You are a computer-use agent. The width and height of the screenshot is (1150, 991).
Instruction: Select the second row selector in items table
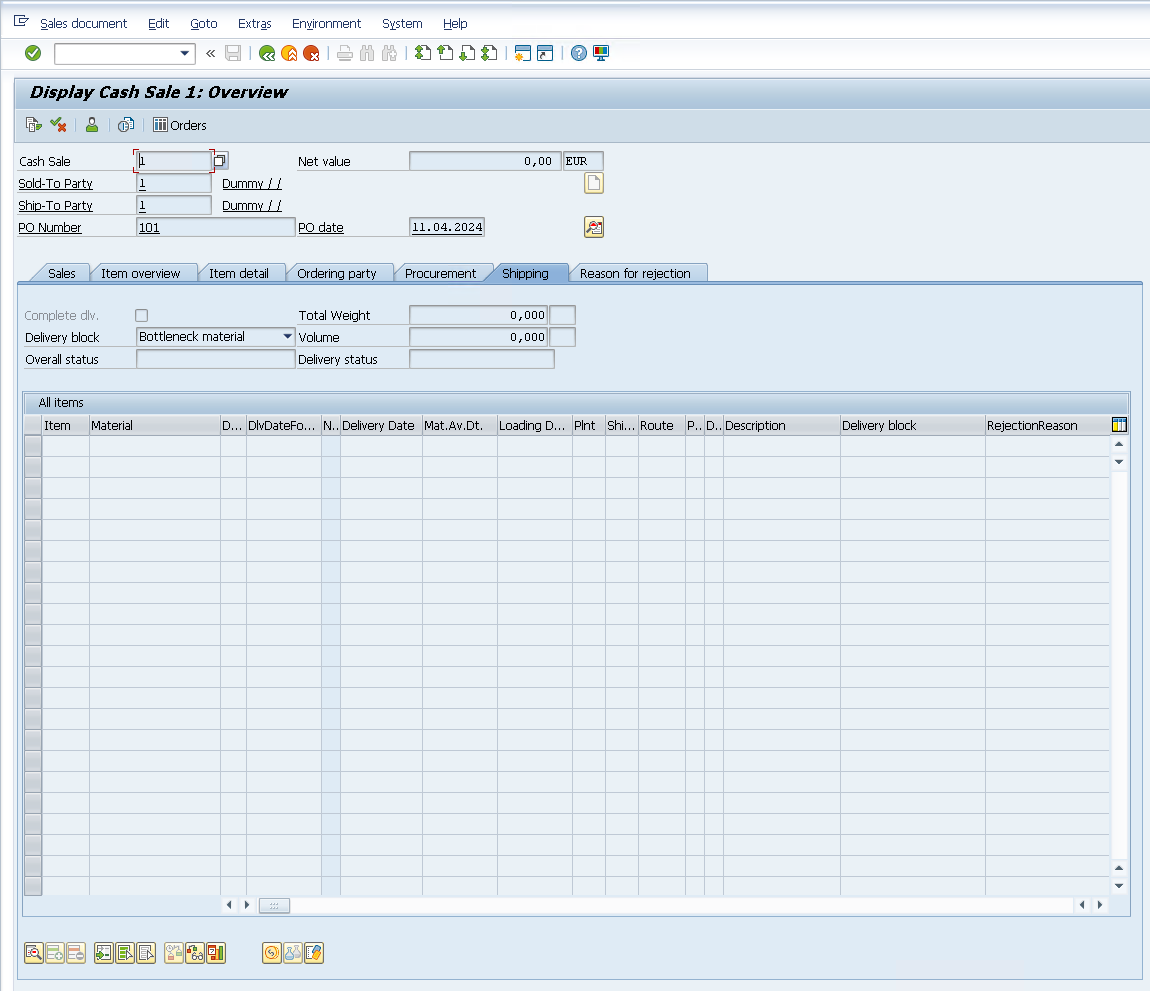pyautogui.click(x=33, y=467)
